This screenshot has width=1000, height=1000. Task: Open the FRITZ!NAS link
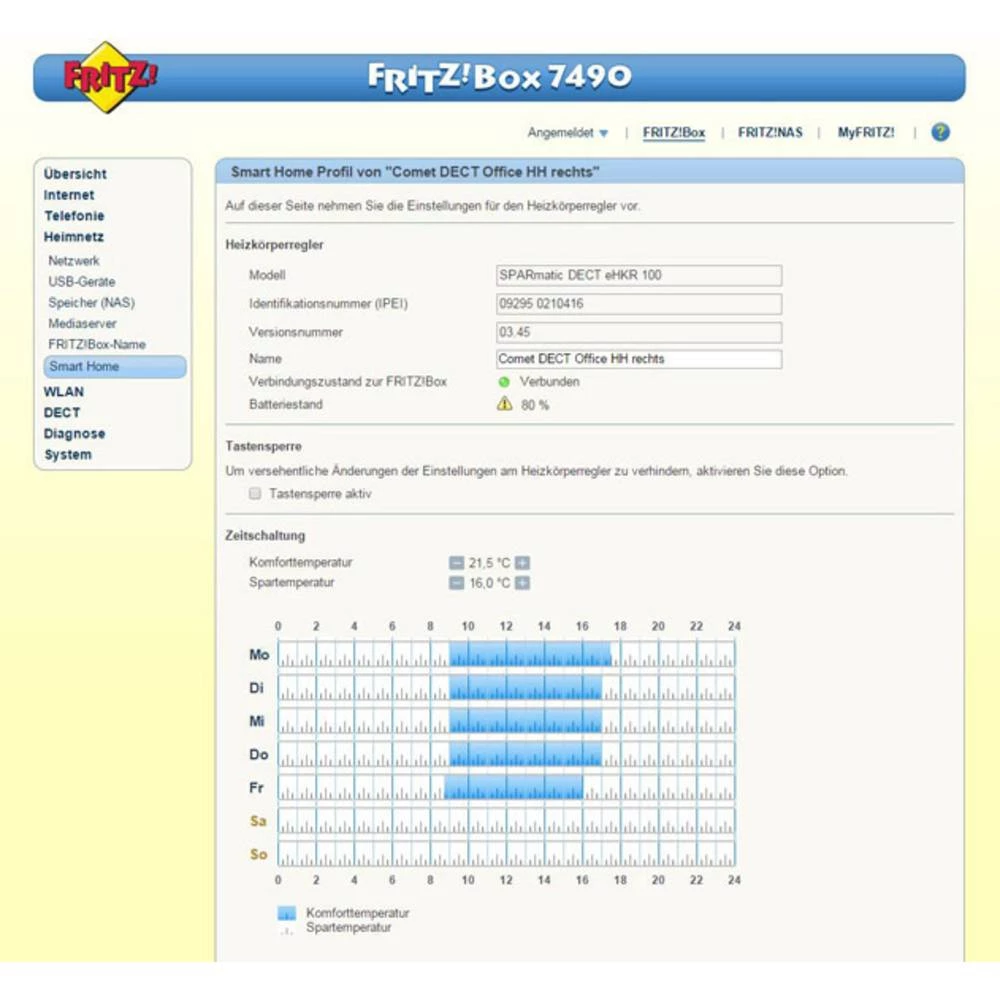click(770, 132)
